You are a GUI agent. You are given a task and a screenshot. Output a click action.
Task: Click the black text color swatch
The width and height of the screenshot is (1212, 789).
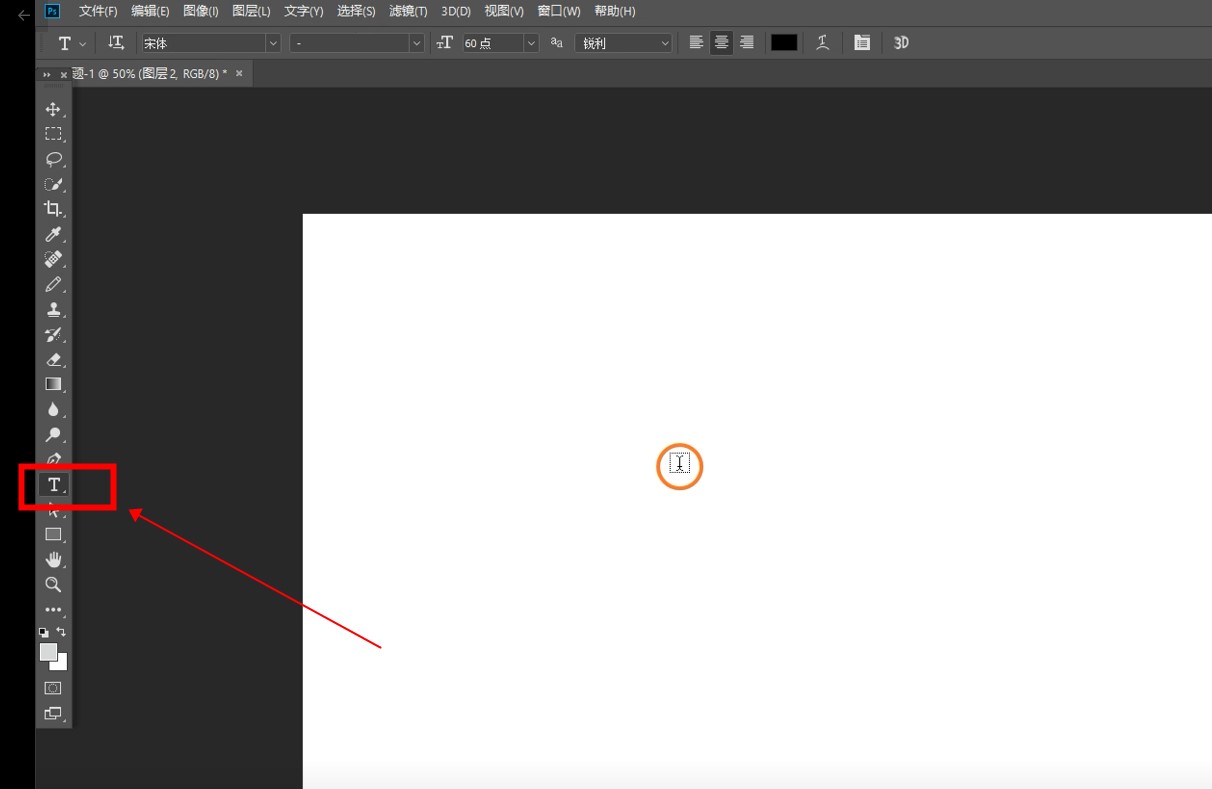point(784,43)
